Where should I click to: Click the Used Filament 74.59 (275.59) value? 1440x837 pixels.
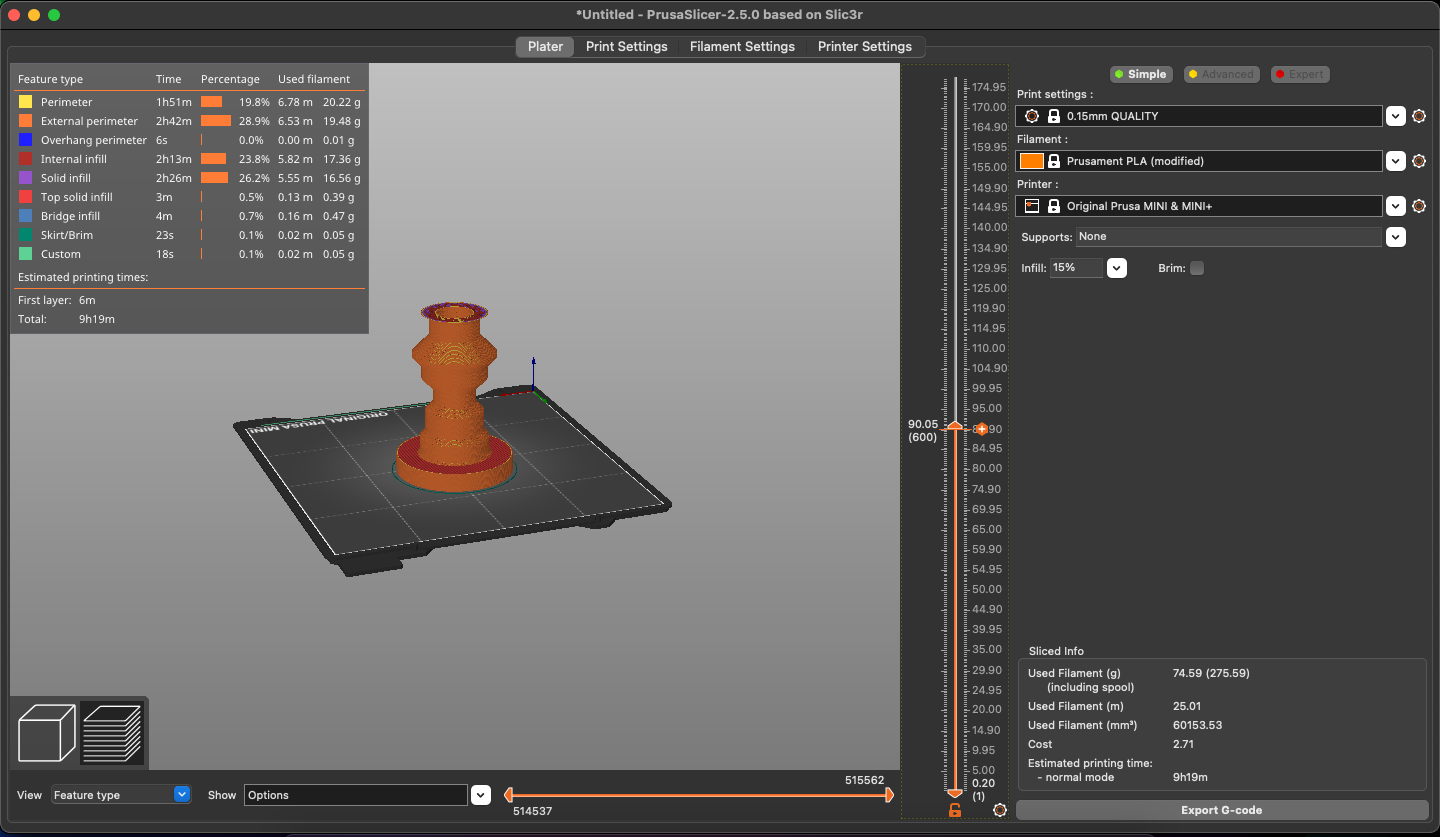(x=1211, y=673)
